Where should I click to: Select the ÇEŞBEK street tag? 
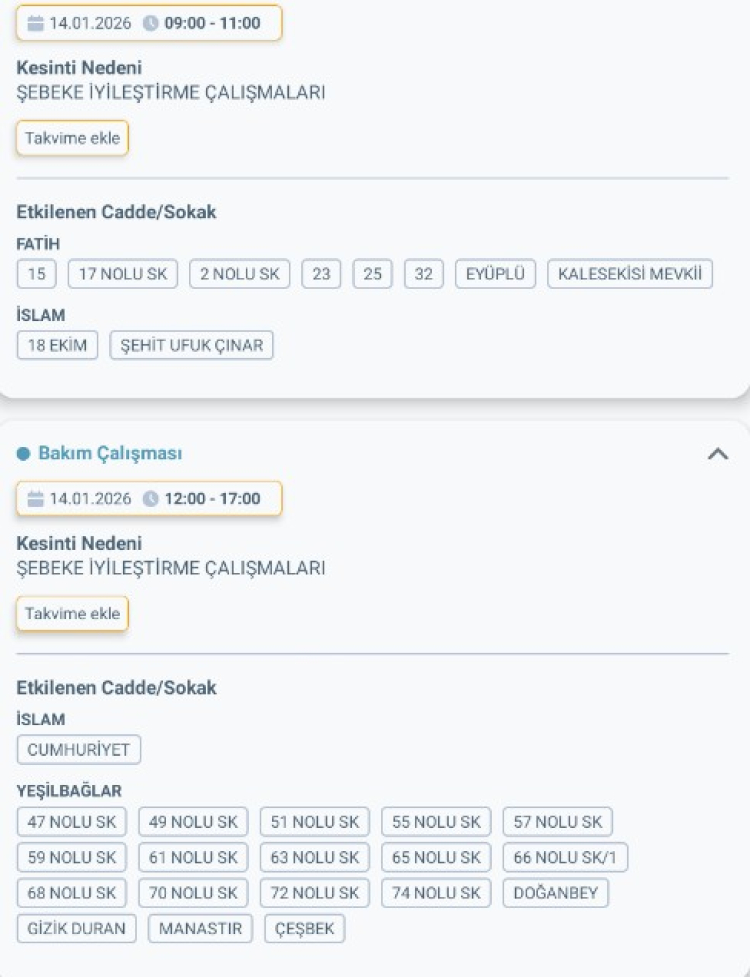(x=305, y=929)
